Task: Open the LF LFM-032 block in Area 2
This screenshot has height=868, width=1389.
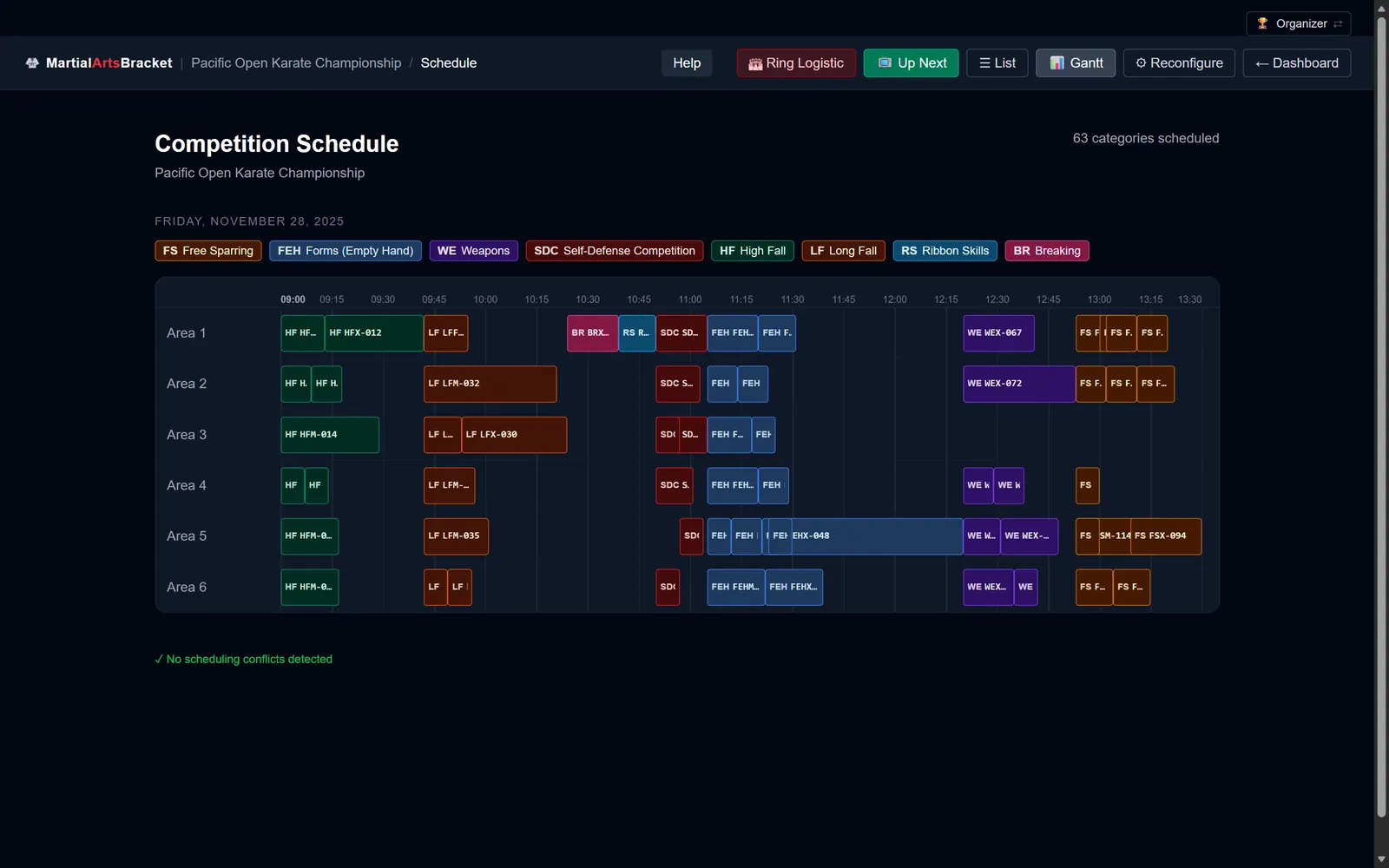Action: coord(490,384)
